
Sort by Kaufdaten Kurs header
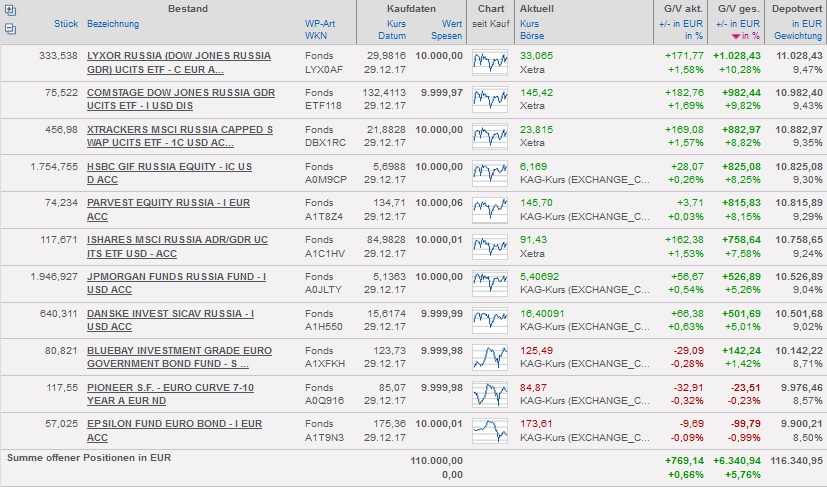click(x=396, y=24)
